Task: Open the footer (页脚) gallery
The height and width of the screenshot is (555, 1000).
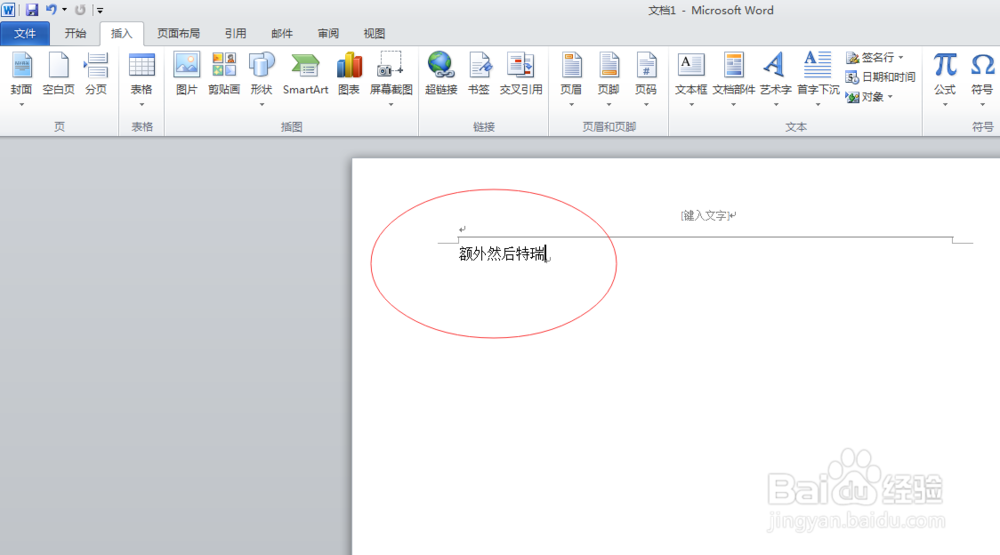Action: click(x=609, y=73)
